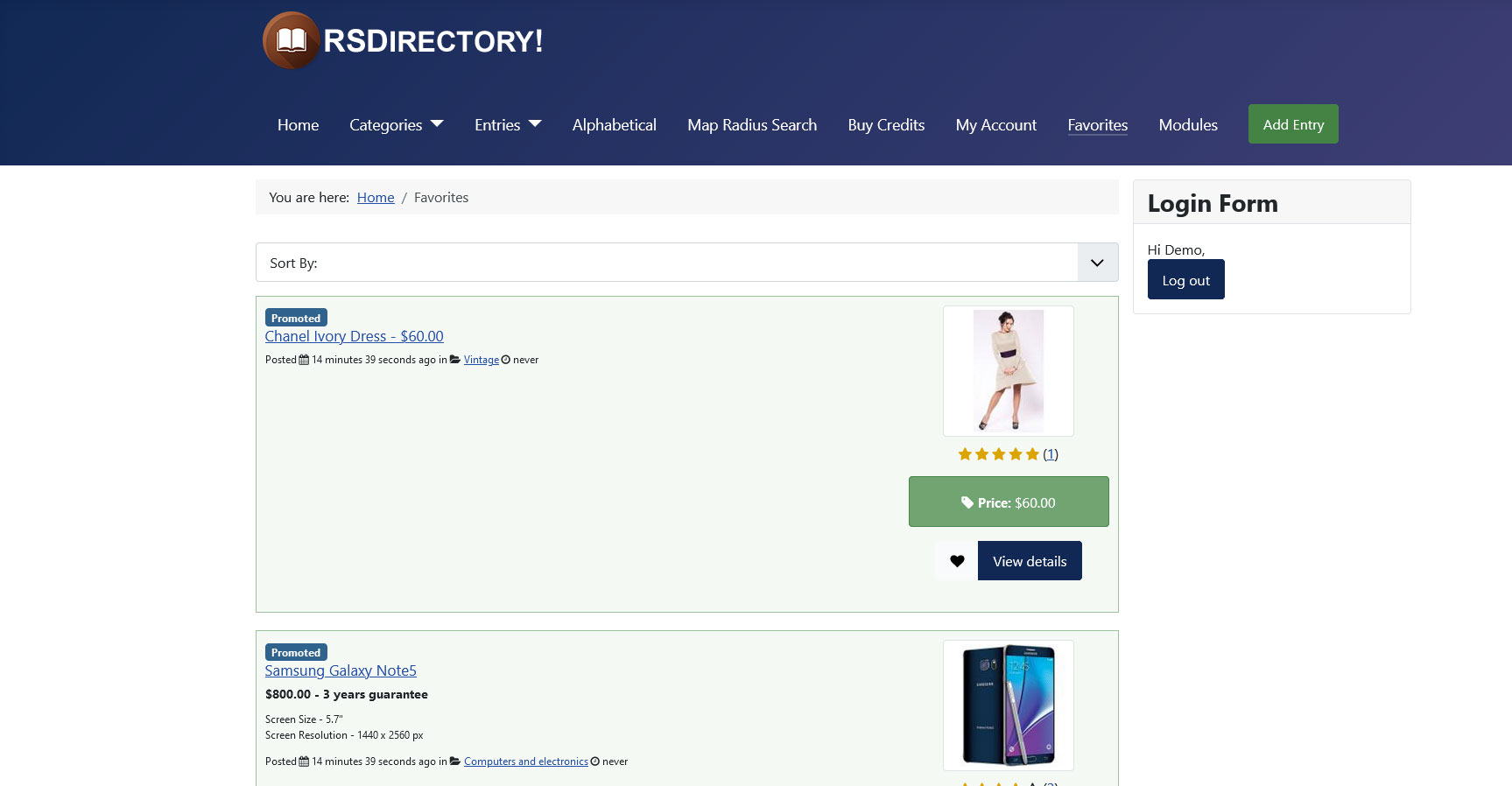Click the folder icon beside Vintage

click(x=455, y=360)
